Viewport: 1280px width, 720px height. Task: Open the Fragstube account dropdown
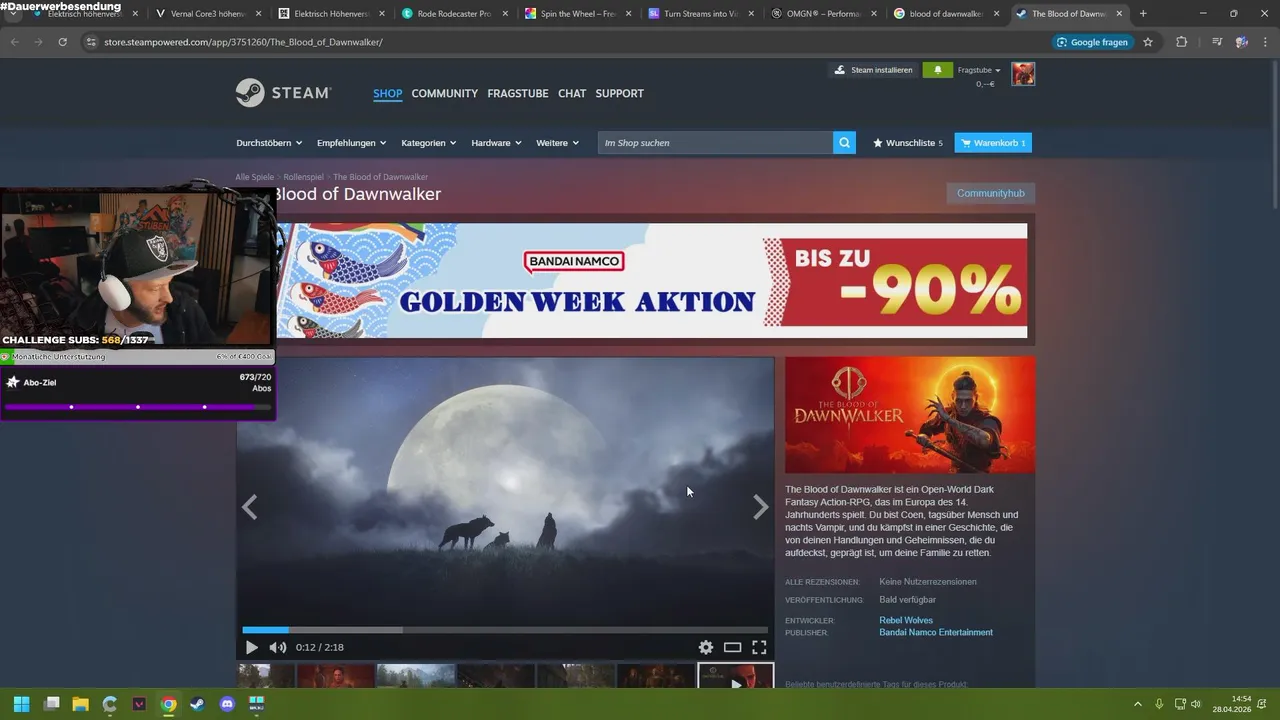click(x=979, y=70)
